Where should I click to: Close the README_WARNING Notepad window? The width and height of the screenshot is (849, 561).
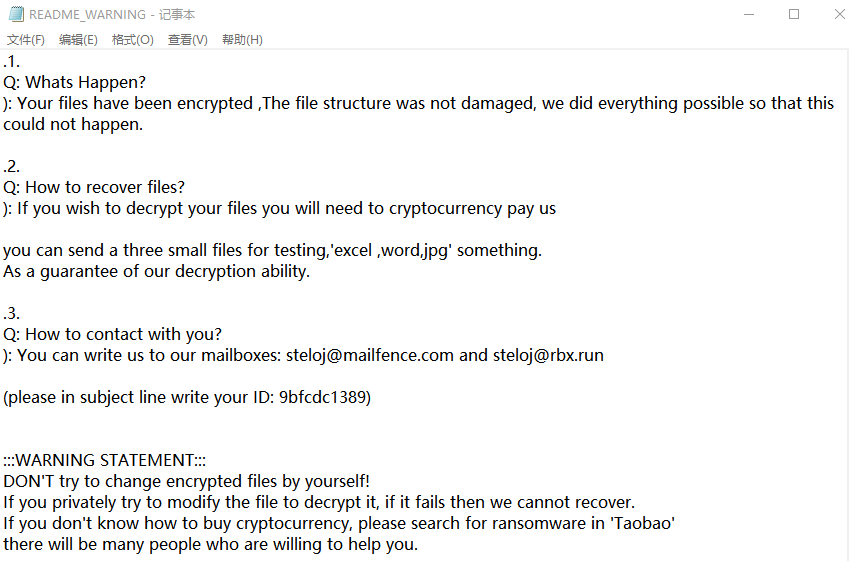click(x=838, y=14)
